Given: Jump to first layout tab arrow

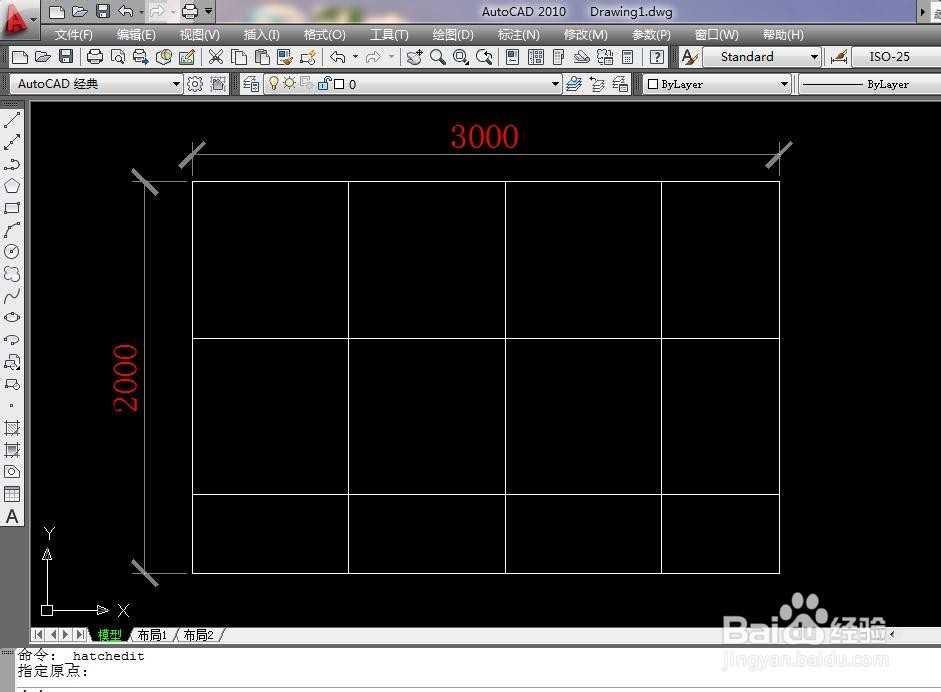Looking at the screenshot, I should (38, 634).
